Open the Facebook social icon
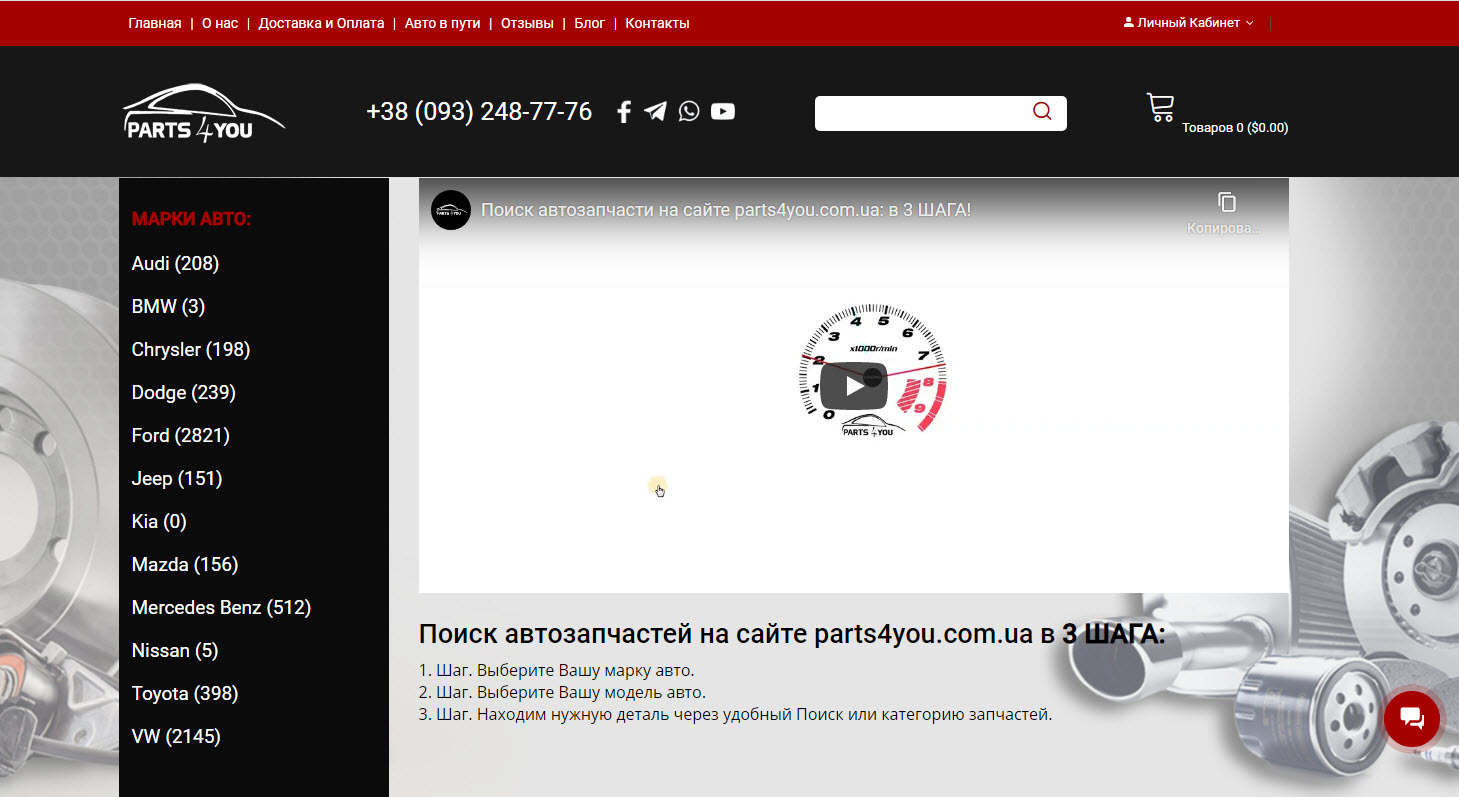Screen dimensions: 1459x797 click(624, 112)
